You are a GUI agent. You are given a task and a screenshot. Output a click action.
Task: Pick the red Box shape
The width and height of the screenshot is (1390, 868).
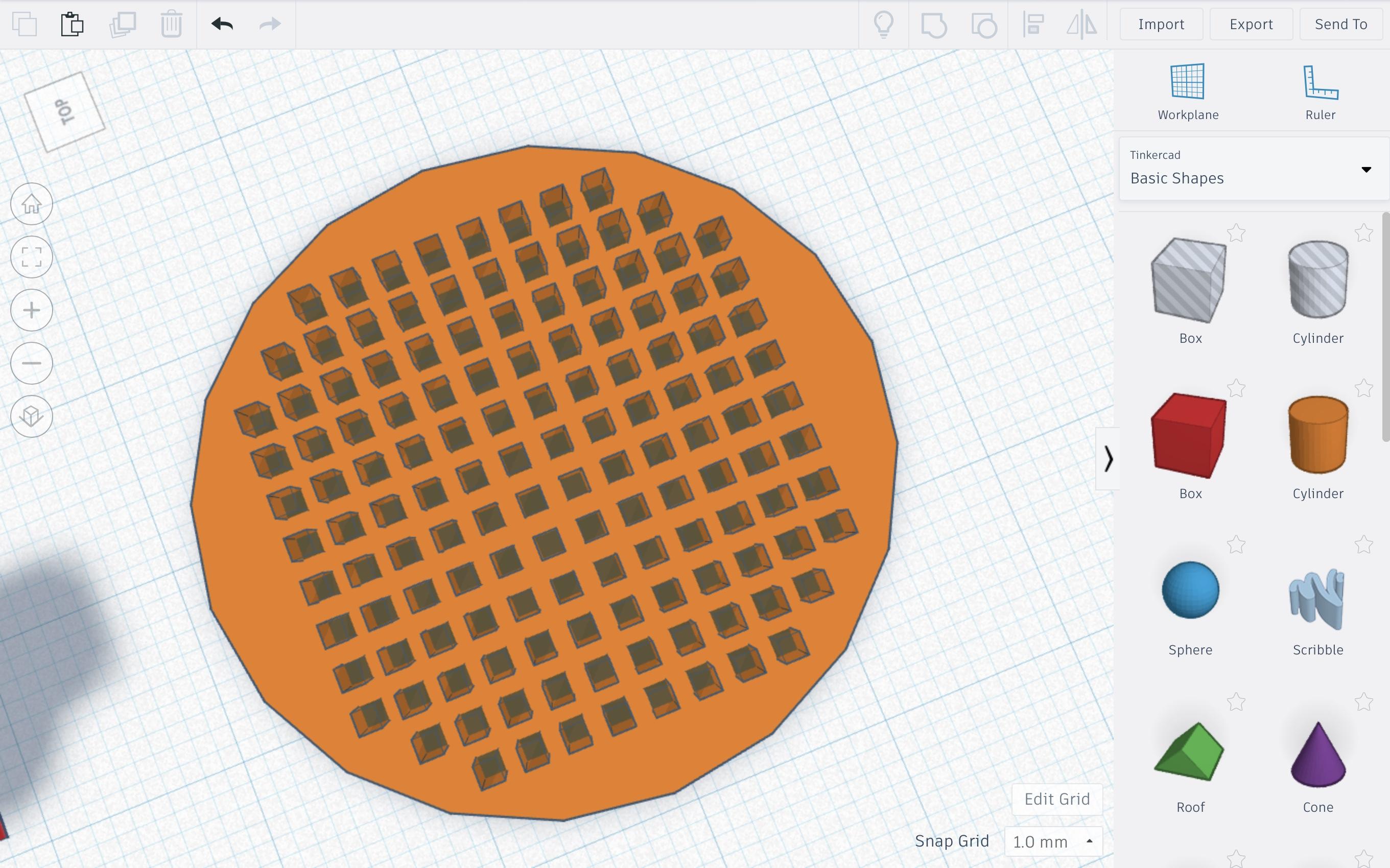[x=1189, y=435]
